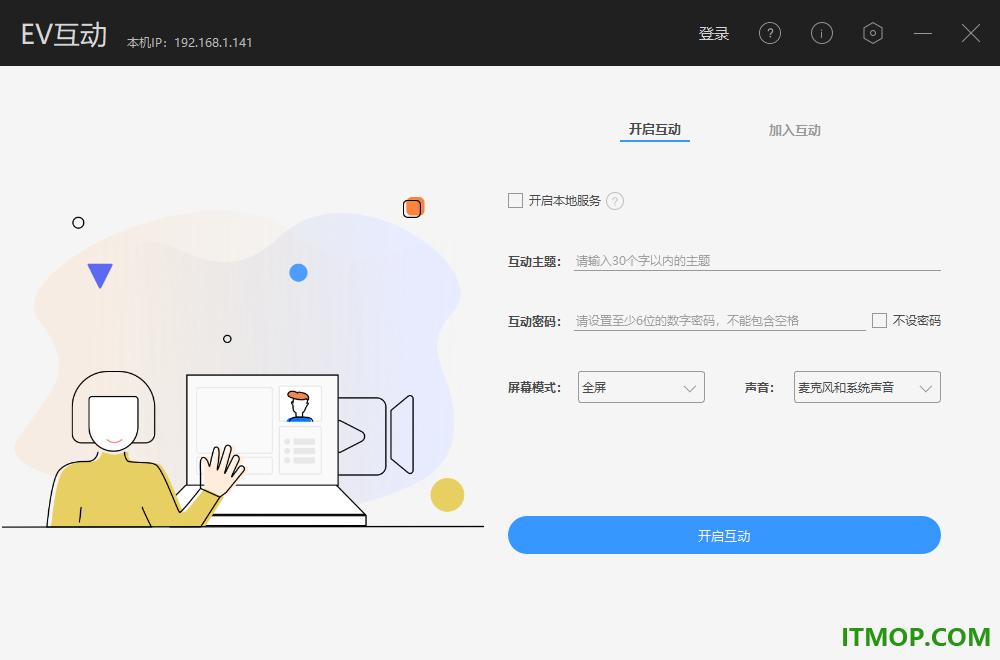Viewport: 1000px width, 660px height.
Task: Open the 声音 dropdown showing 麦克风和系统声音
Action: click(867, 387)
